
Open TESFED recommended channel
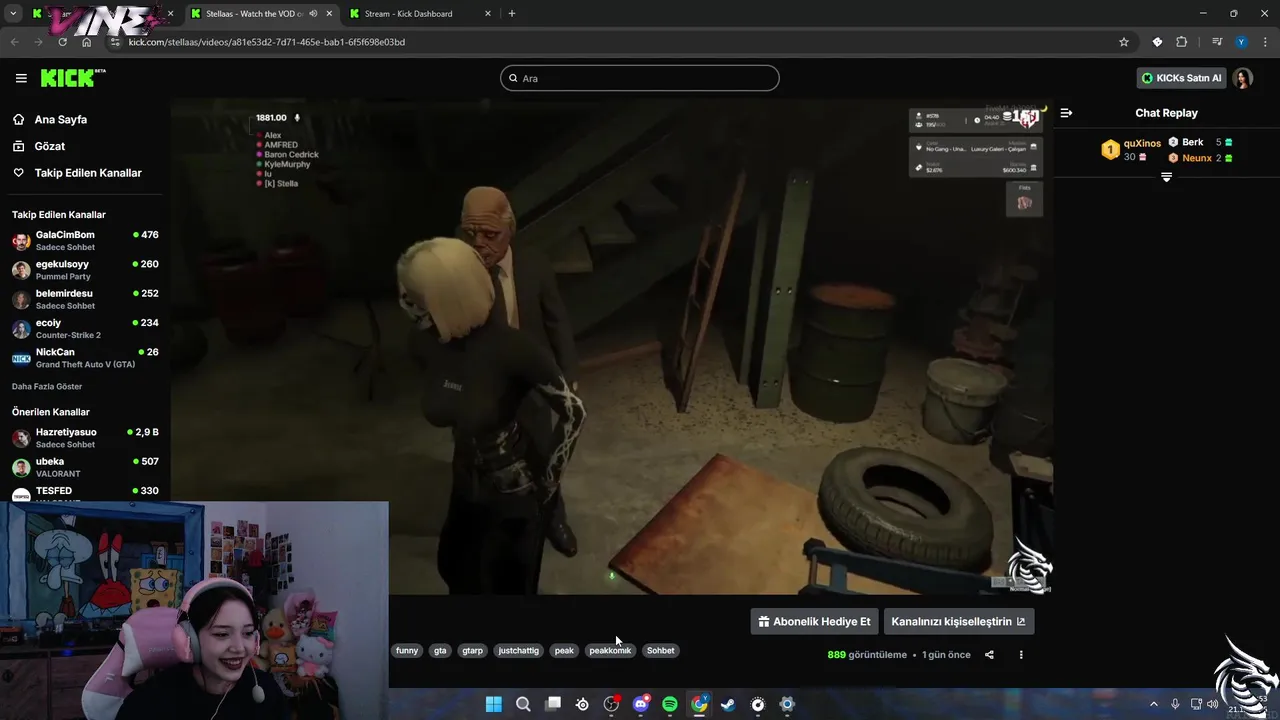tap(85, 494)
